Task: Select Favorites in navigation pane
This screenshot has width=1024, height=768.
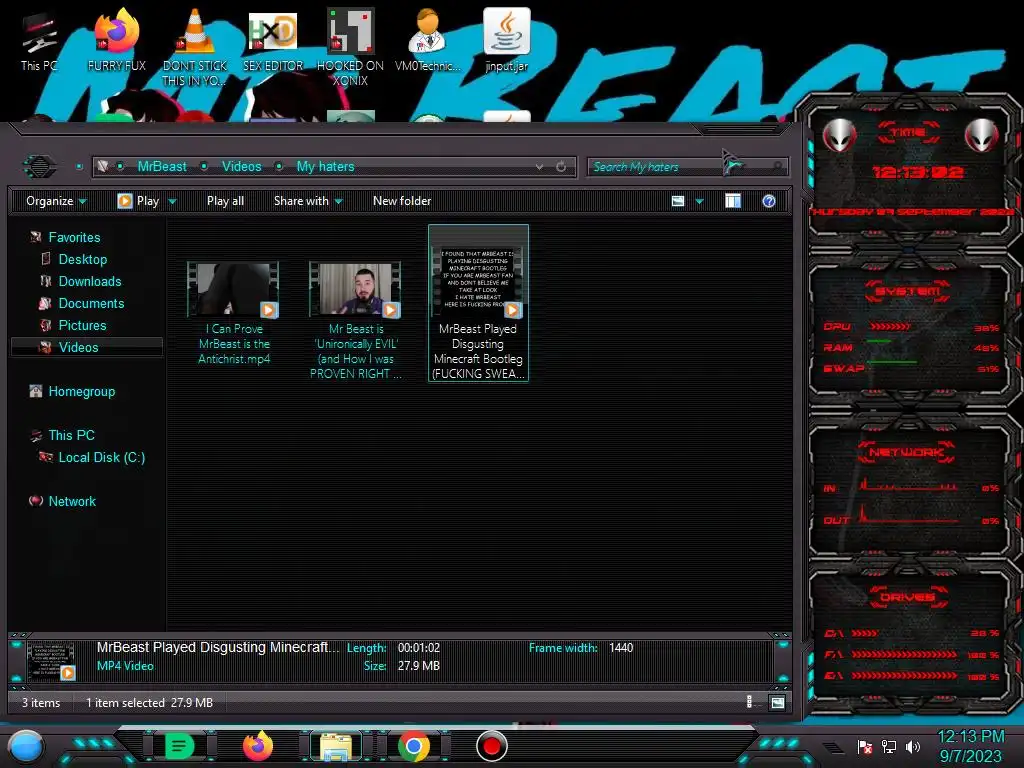Action: tap(74, 237)
